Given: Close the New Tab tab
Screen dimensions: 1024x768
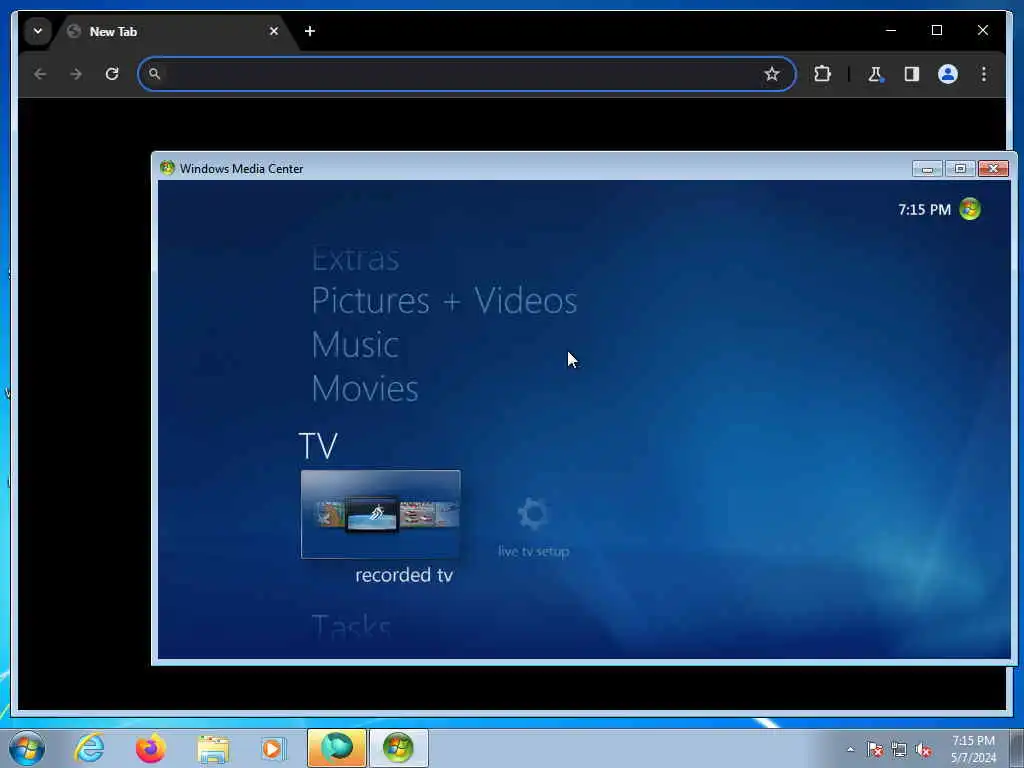Looking at the screenshot, I should 274,31.
